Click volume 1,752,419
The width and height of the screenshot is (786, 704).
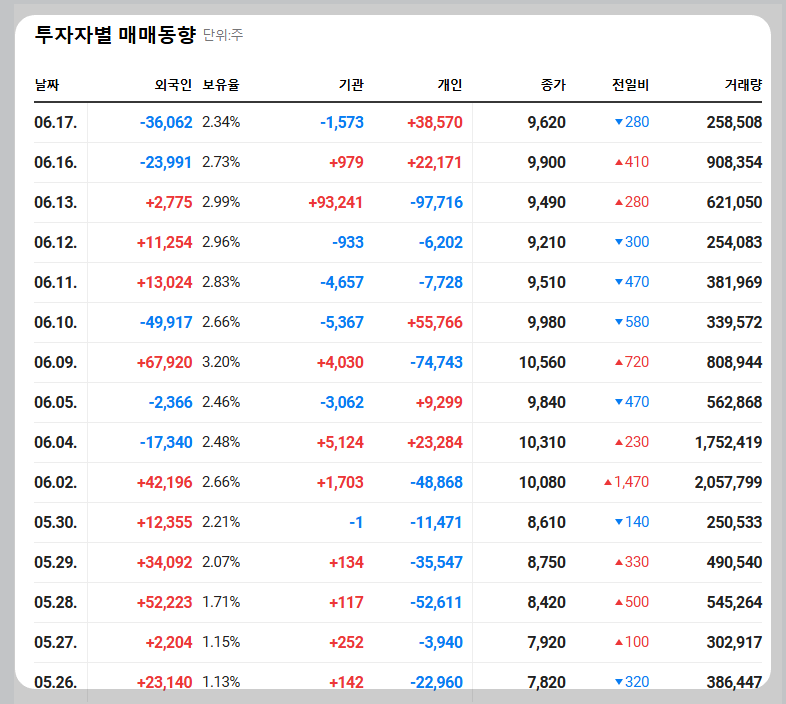(728, 443)
